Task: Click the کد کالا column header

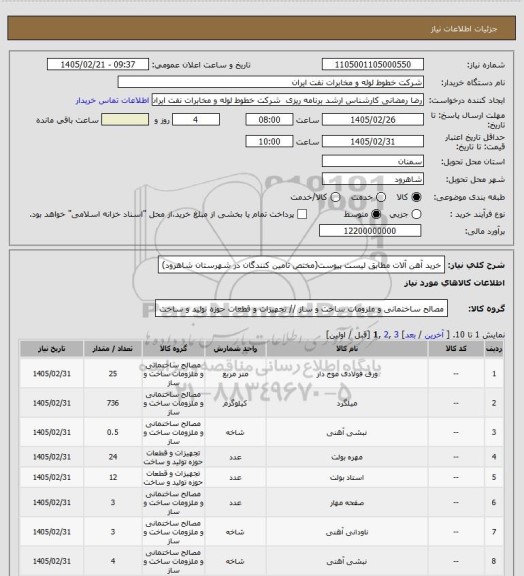Action: click(456, 349)
